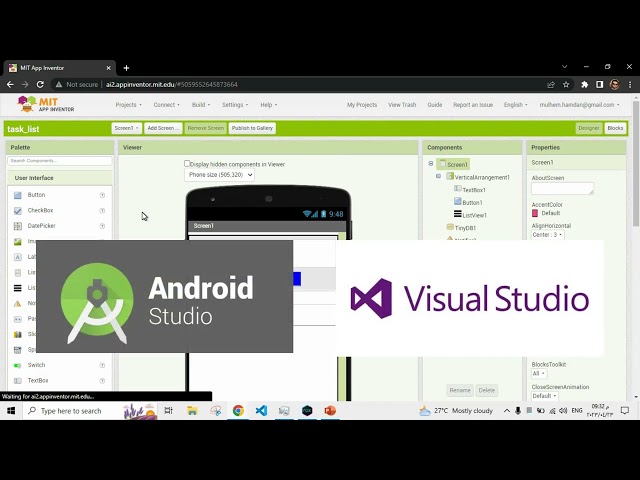Click the Search Components field
Image resolution: width=640 pixels, height=480 pixels.
[x=60, y=161]
